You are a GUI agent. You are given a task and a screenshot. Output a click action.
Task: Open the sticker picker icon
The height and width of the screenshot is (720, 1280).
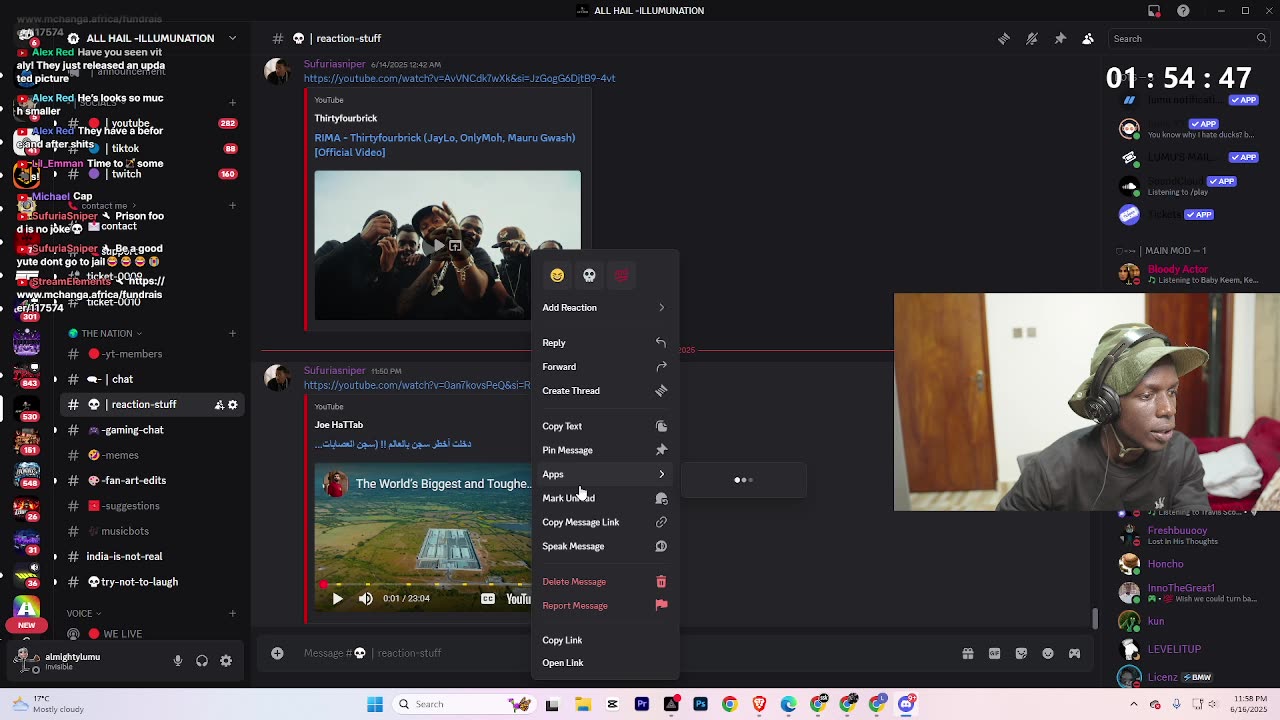click(1021, 654)
